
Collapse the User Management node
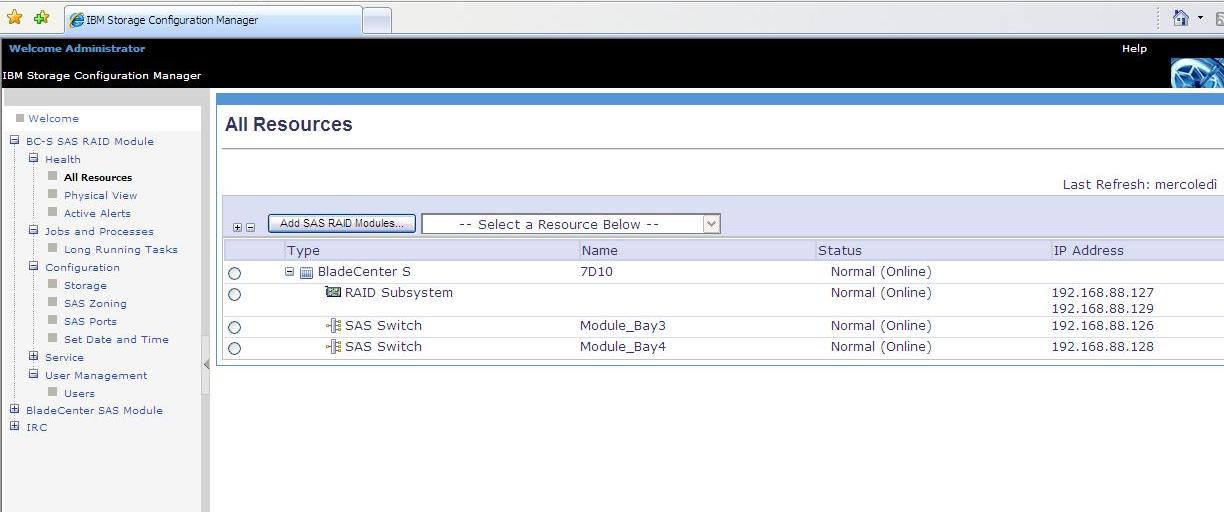tap(33, 374)
